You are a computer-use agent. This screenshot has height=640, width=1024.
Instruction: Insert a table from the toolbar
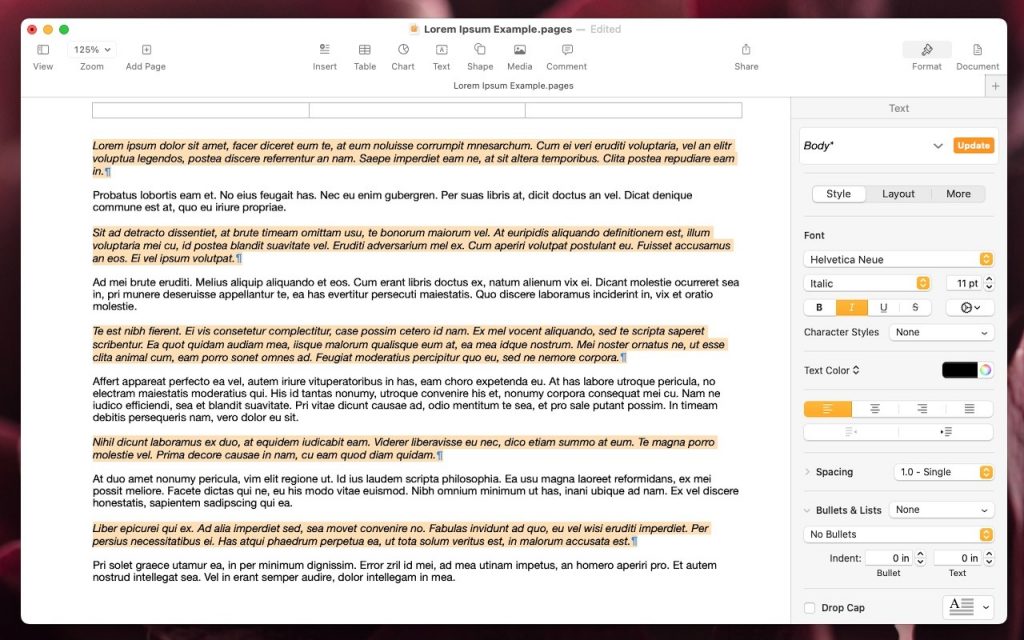coord(364,50)
